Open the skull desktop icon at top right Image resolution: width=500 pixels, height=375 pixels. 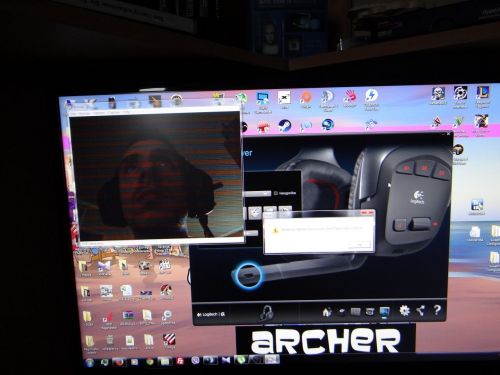(438, 95)
